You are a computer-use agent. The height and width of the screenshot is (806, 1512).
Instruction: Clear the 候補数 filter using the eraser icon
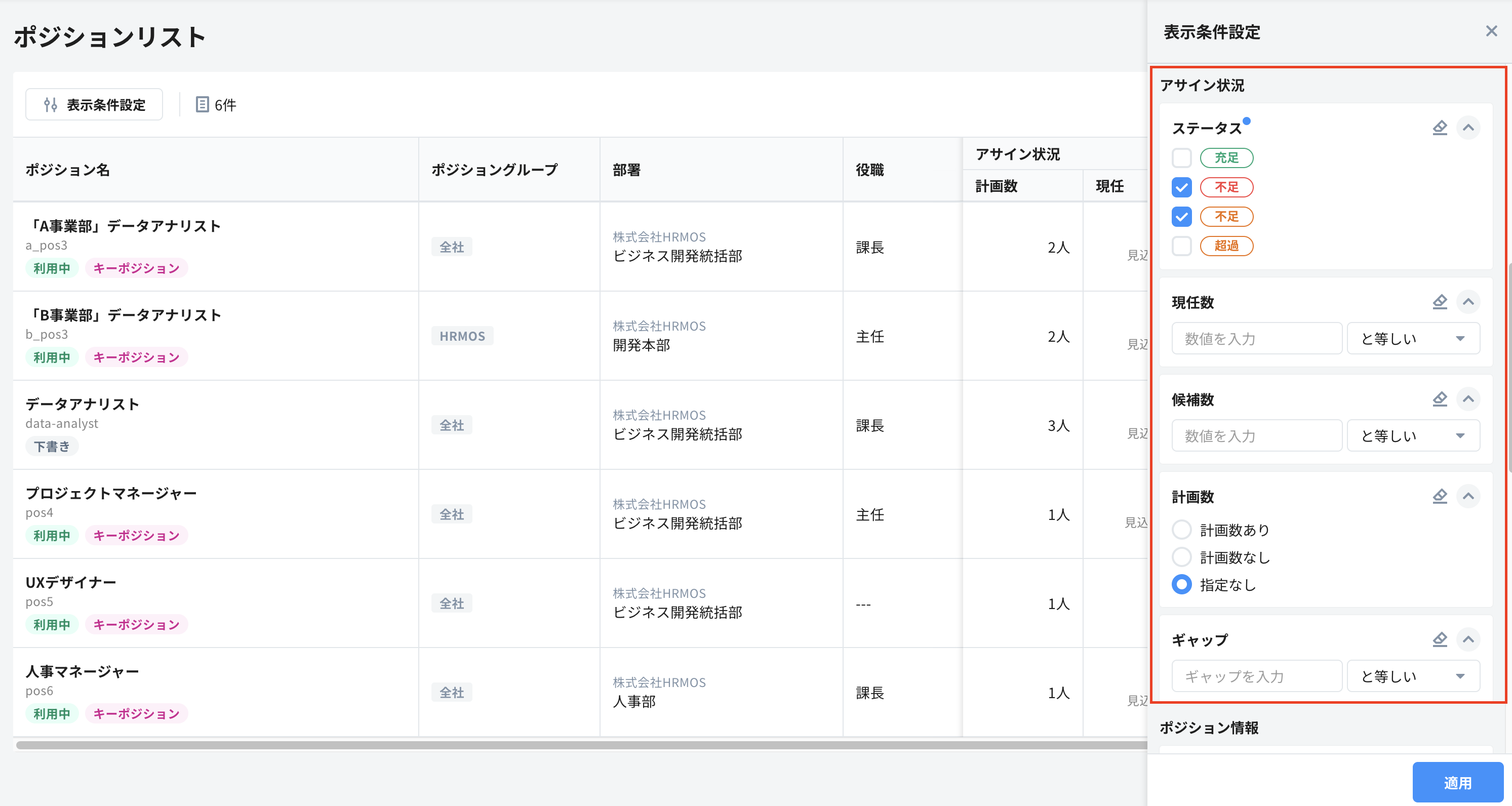(x=1440, y=399)
